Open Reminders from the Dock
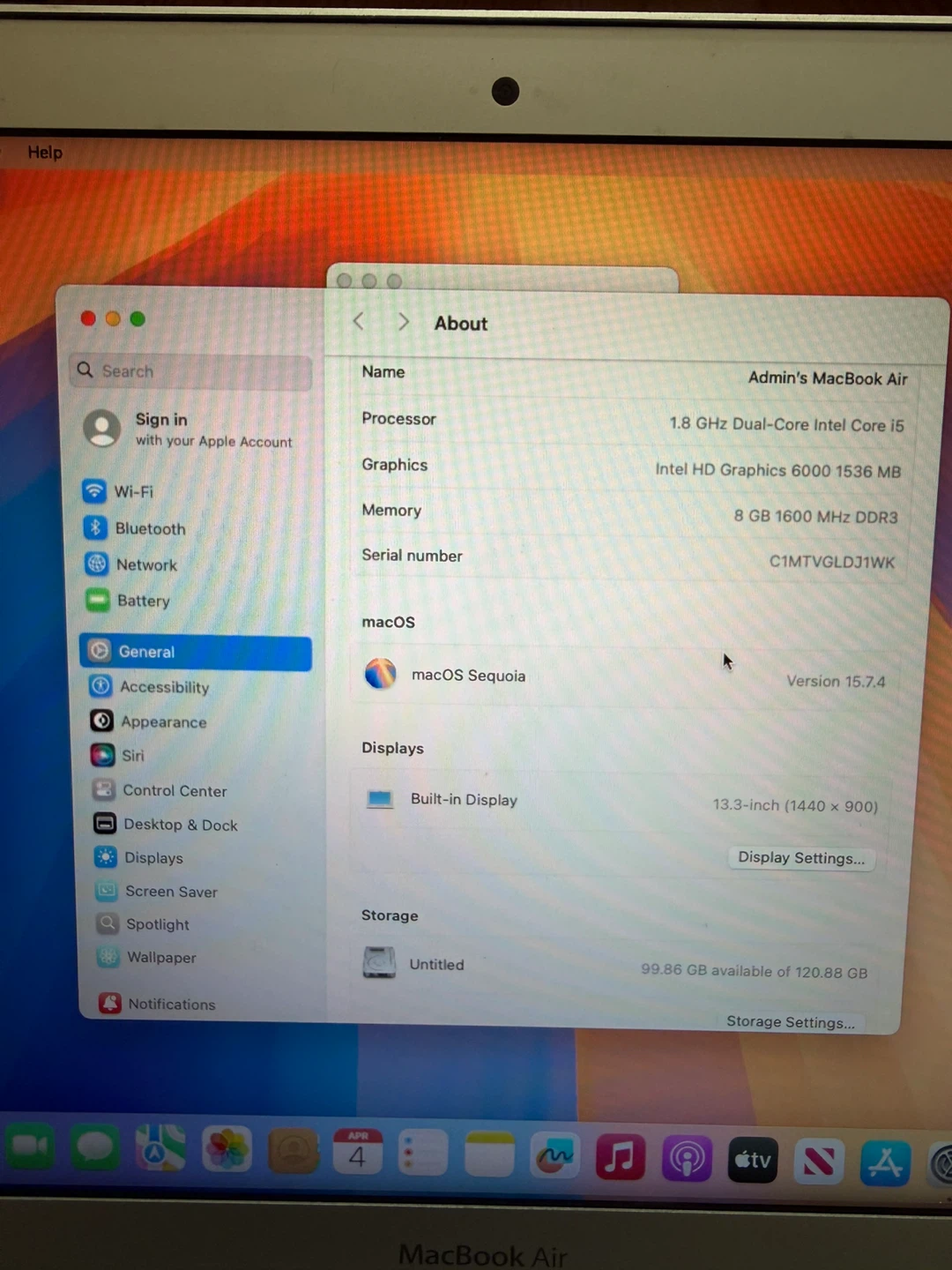Screen dimensions: 952x1270 point(423,1153)
